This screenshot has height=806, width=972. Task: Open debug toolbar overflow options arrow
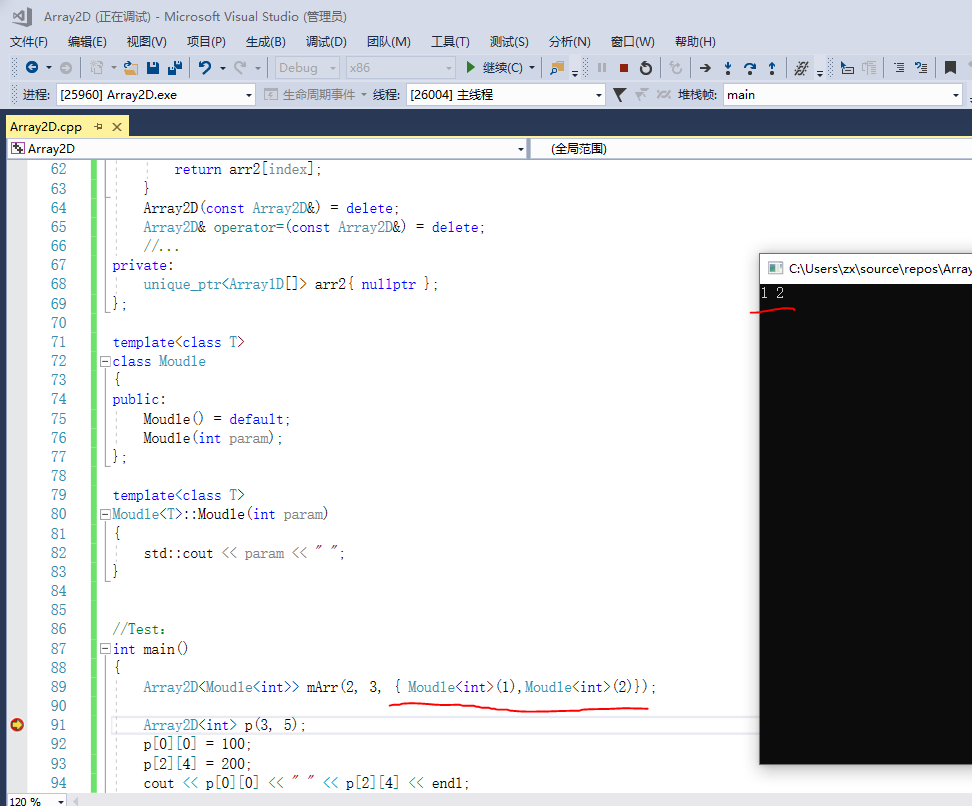820,73
